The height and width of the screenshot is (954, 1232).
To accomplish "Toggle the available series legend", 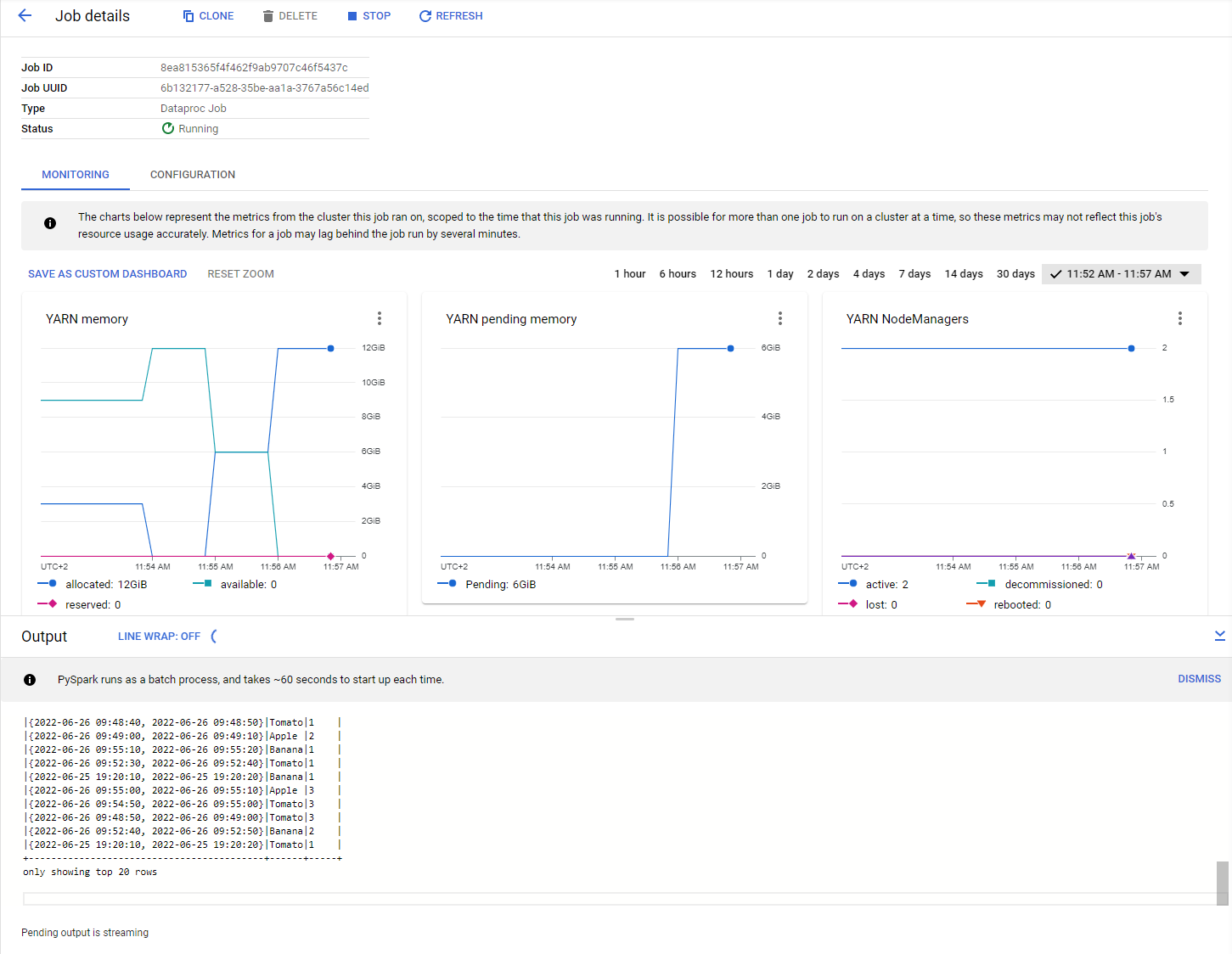I will (235, 584).
